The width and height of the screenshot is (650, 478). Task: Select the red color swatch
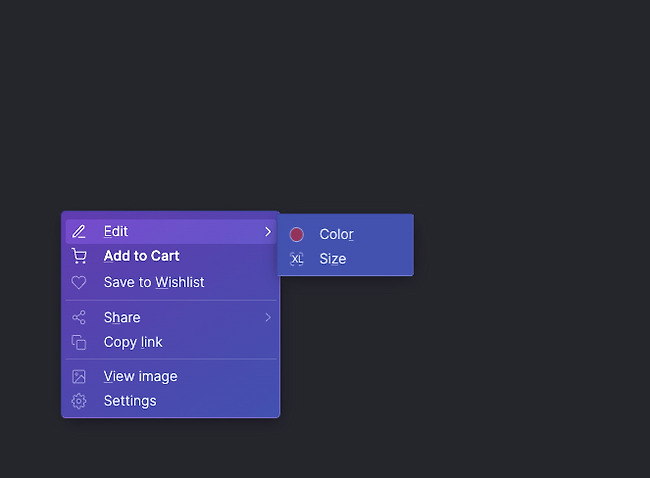(x=296, y=234)
